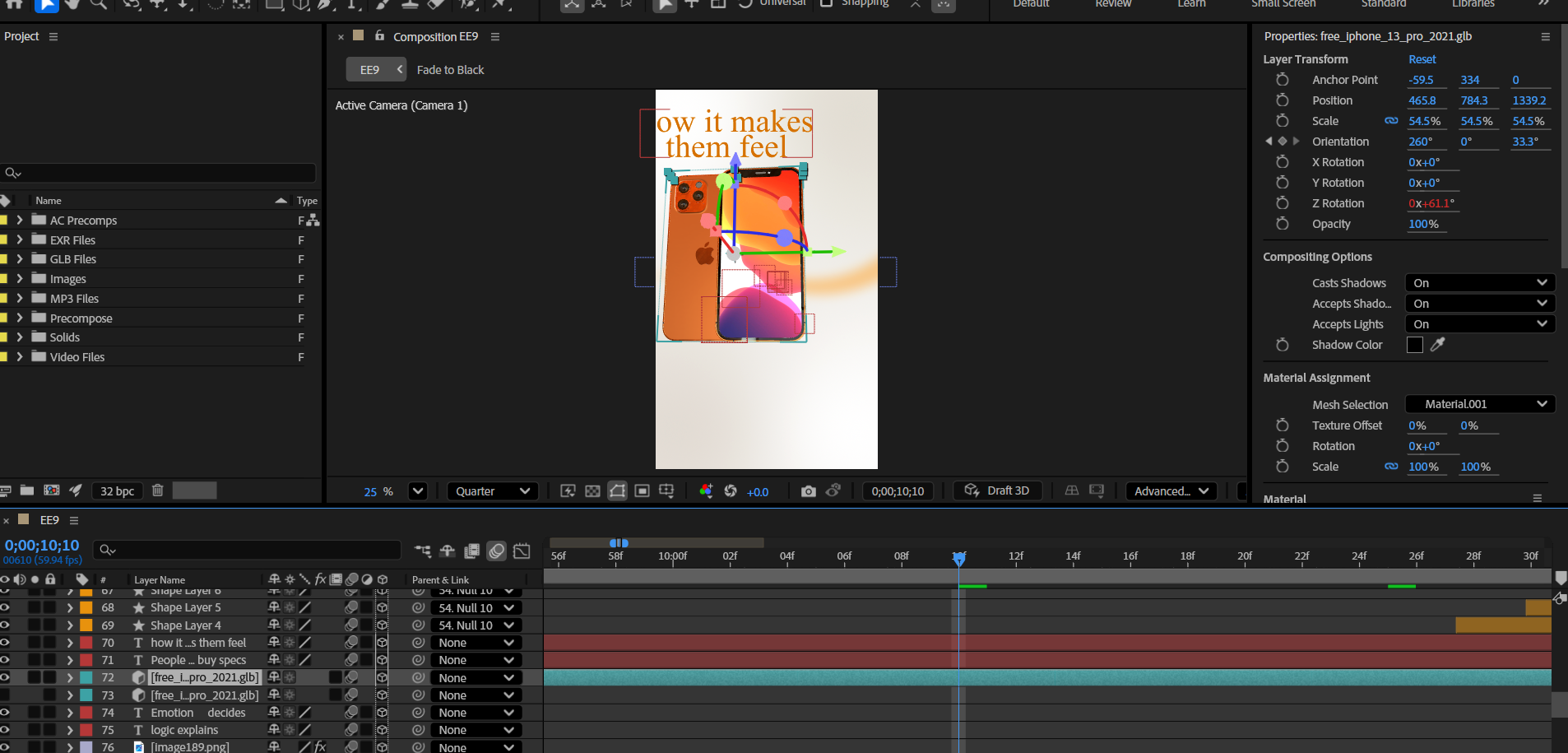Open the Project panel menu
The height and width of the screenshot is (753, 1568).
click(x=53, y=37)
